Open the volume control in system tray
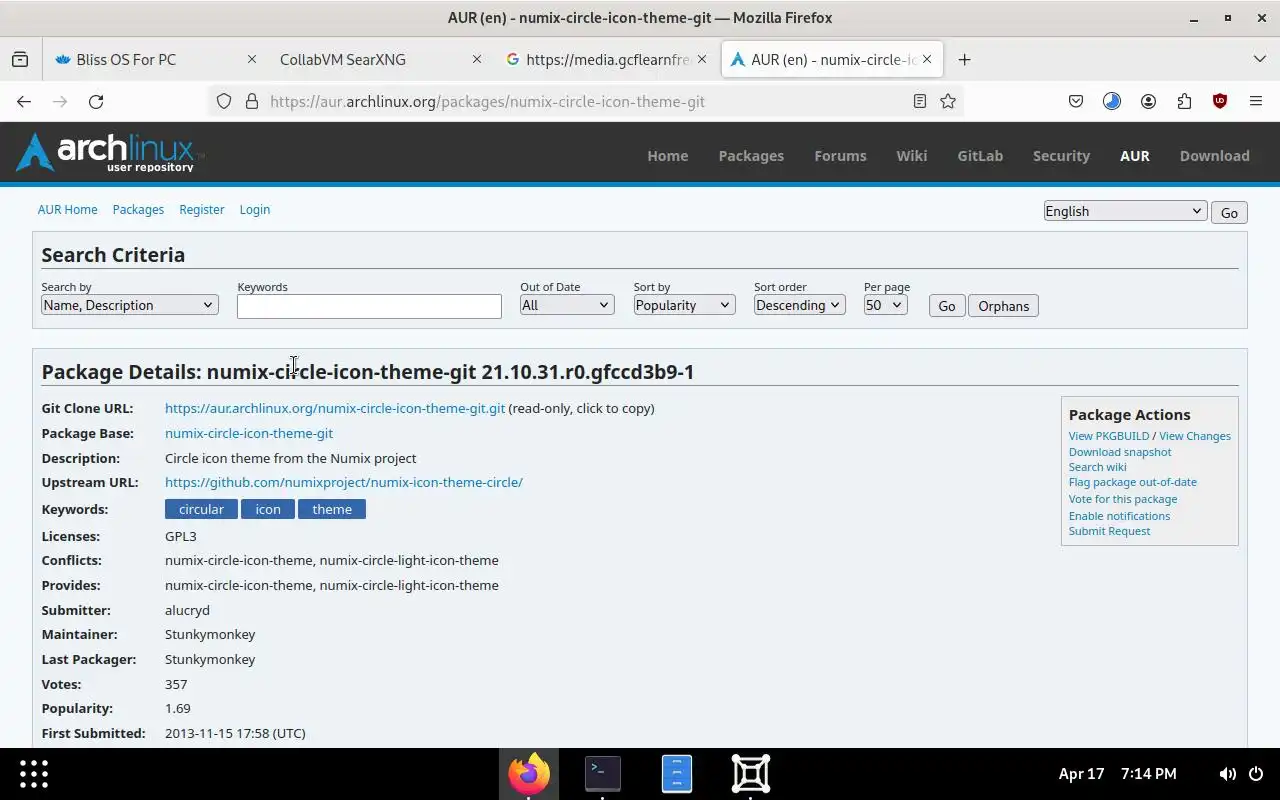This screenshot has width=1280, height=800. pos(1227,774)
